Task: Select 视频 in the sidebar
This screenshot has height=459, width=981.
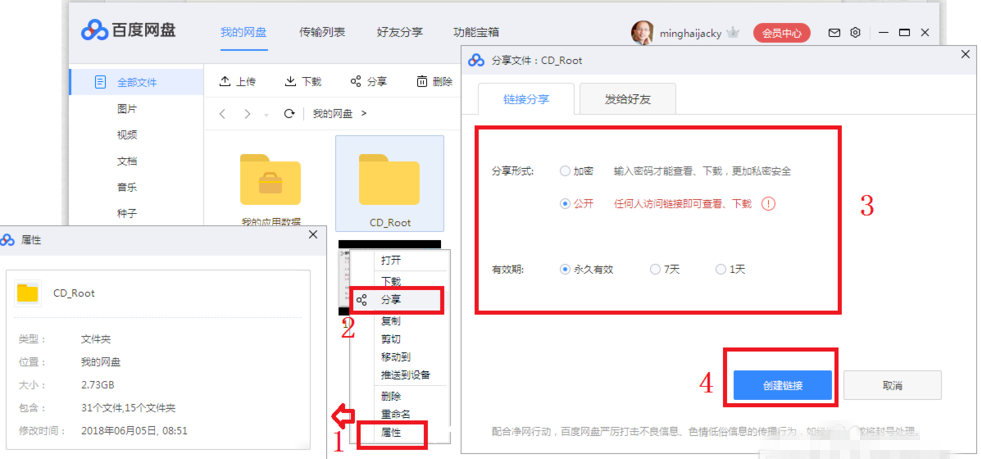Action: tap(127, 134)
